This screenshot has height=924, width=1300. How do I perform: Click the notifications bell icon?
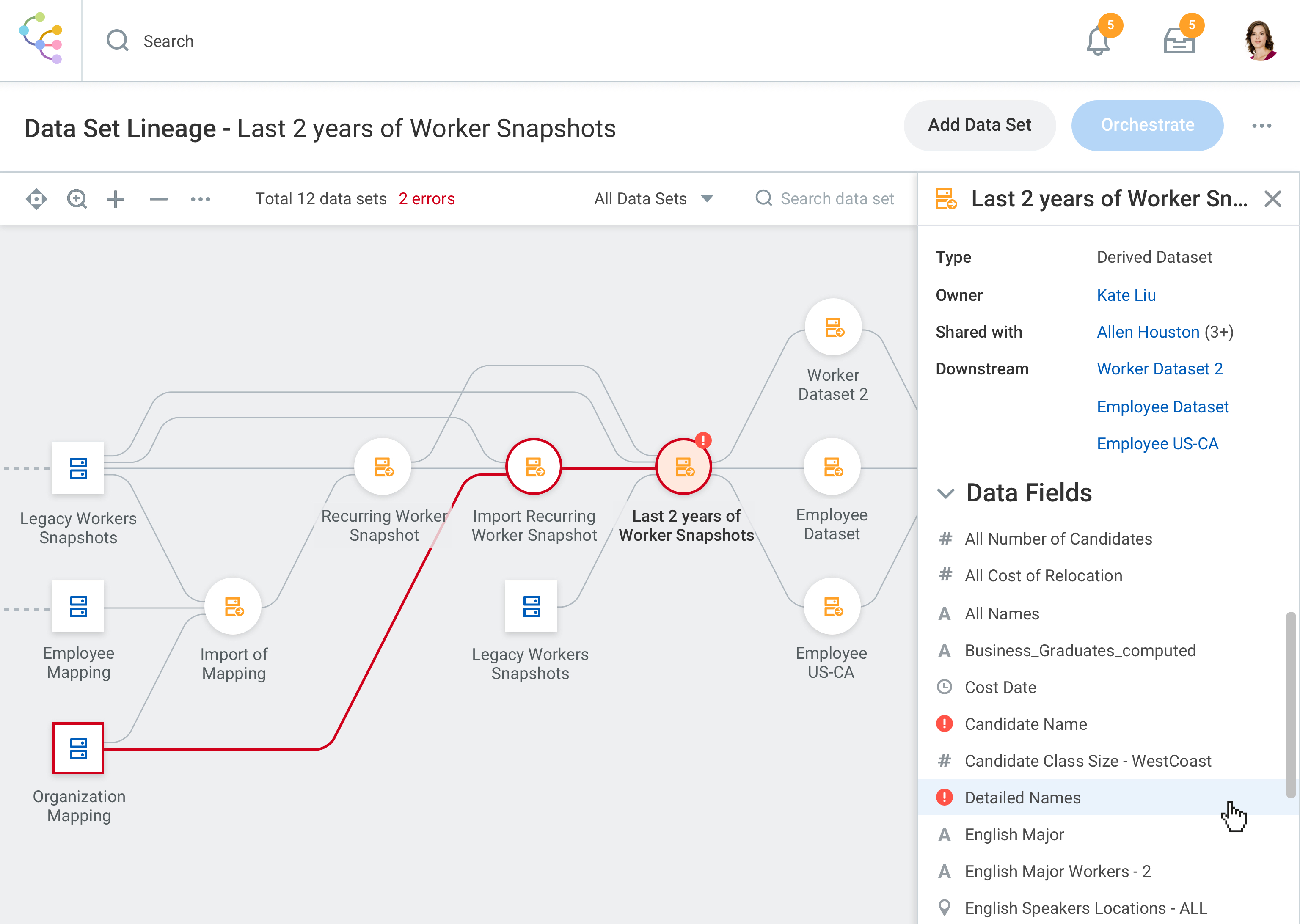click(1097, 41)
